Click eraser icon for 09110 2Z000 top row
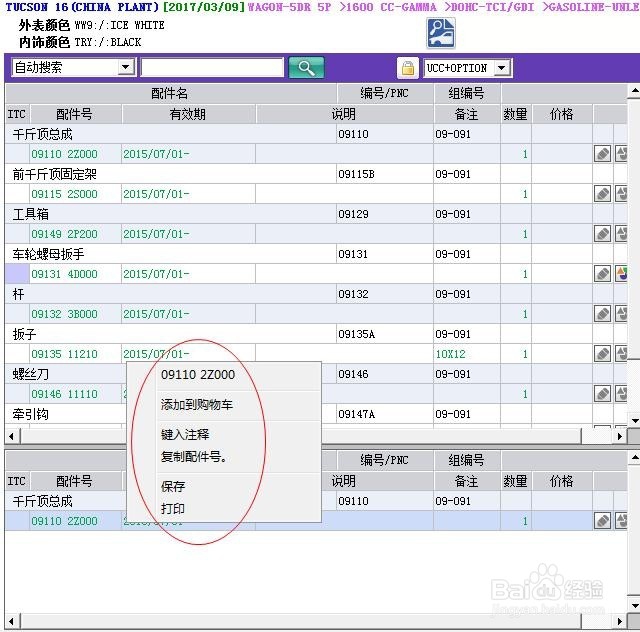 tap(602, 154)
